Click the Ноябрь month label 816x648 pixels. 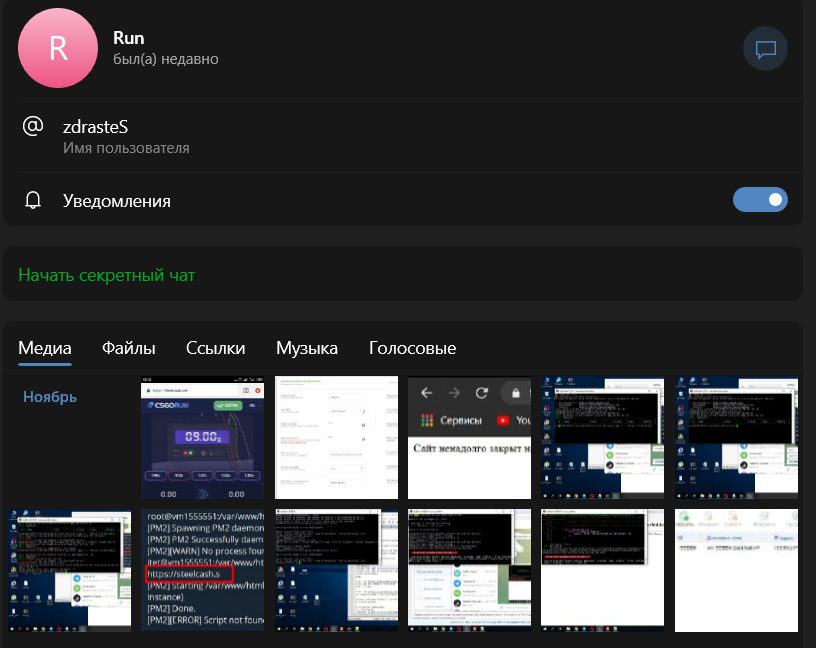tap(50, 397)
